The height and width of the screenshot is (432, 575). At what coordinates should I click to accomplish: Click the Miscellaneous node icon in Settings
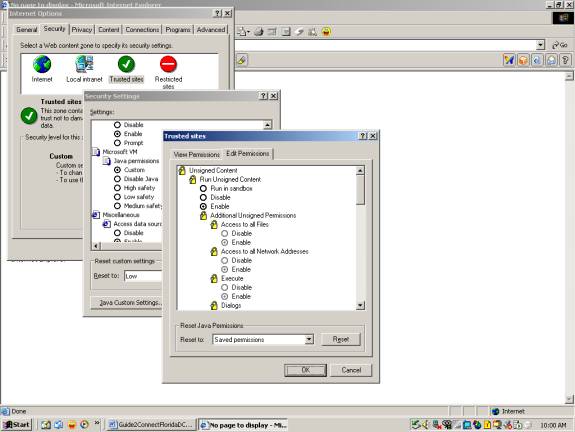pyautogui.click(x=96, y=215)
